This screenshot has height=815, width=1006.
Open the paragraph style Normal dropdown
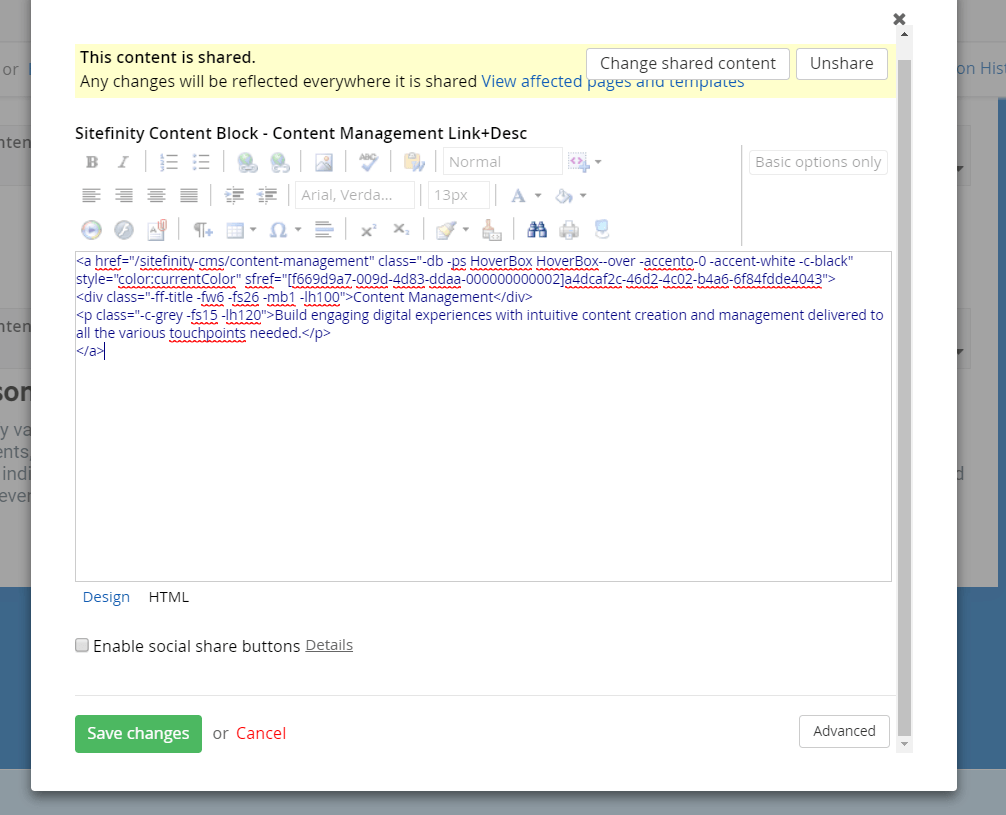[502, 162]
